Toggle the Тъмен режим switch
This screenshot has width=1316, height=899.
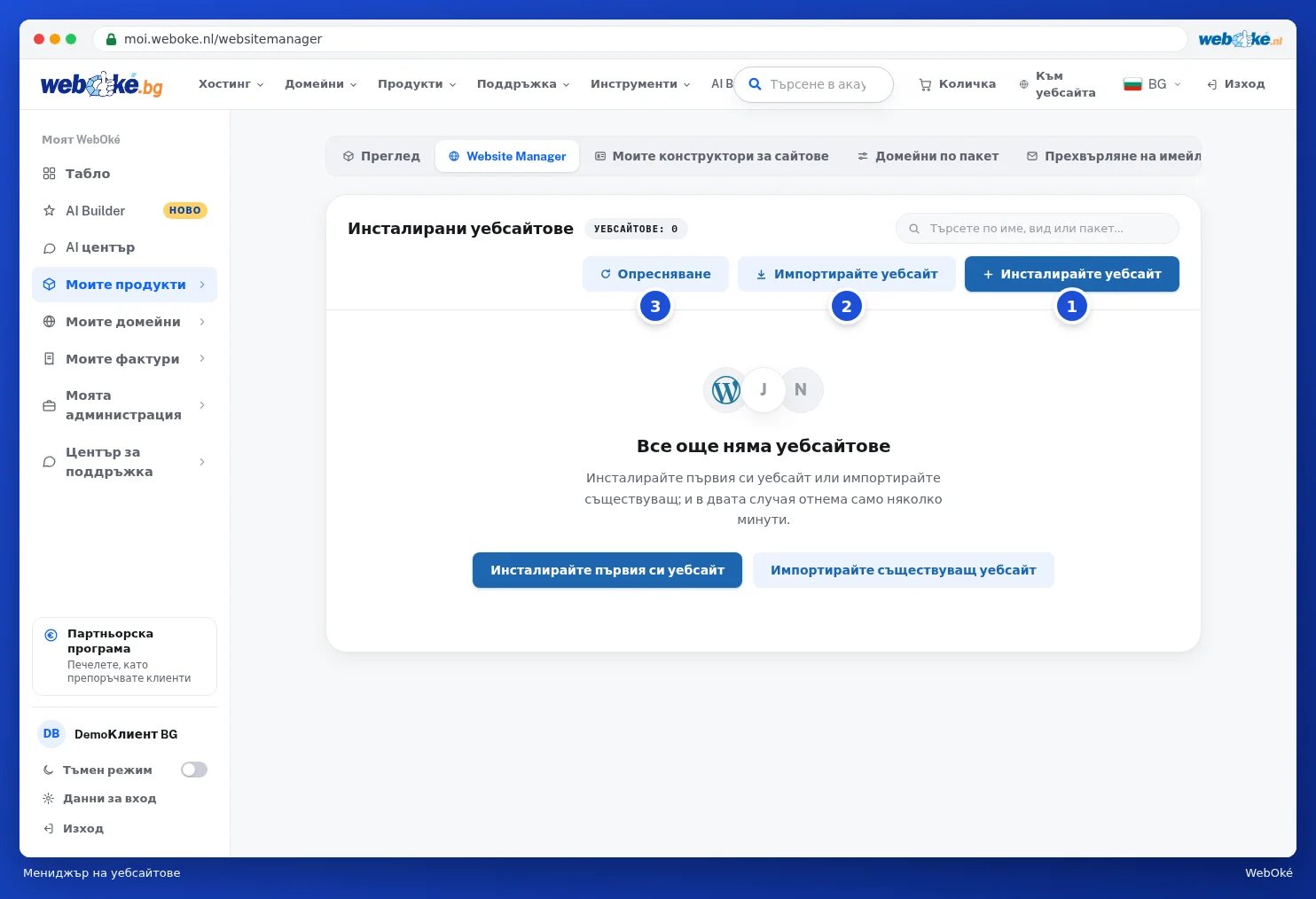click(x=194, y=770)
